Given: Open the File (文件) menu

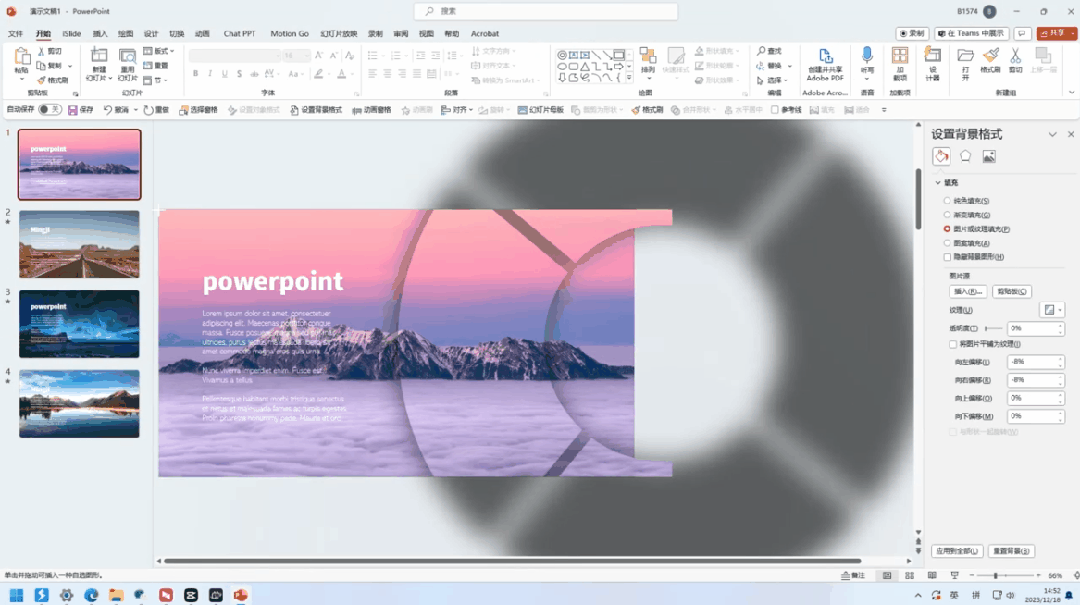Looking at the screenshot, I should point(15,34).
